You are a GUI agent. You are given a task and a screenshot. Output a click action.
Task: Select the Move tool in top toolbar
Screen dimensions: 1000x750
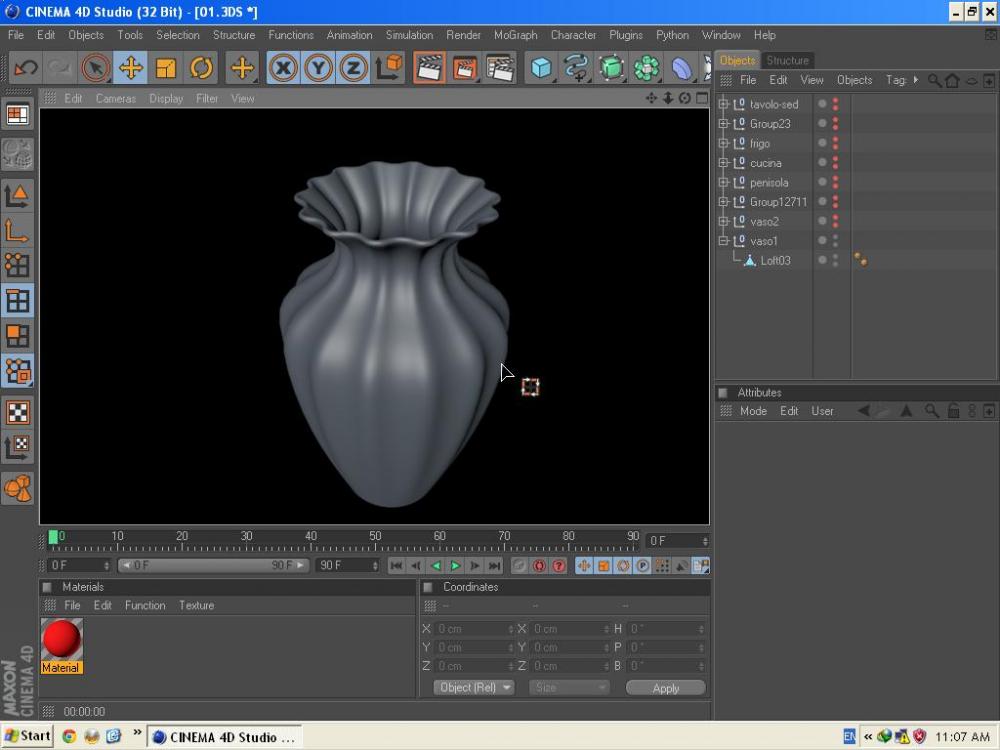point(130,68)
